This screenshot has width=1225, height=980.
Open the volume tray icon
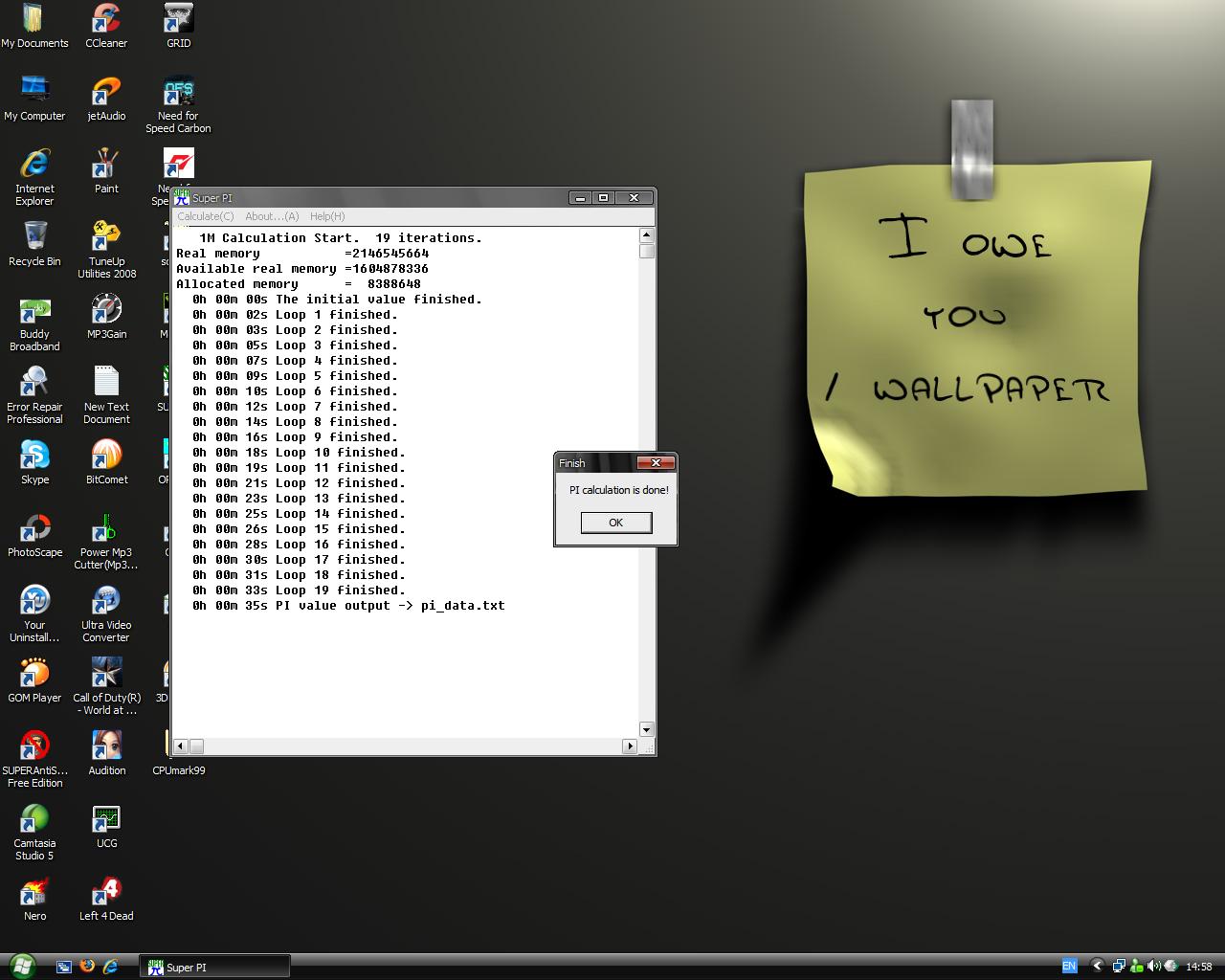point(1154,967)
